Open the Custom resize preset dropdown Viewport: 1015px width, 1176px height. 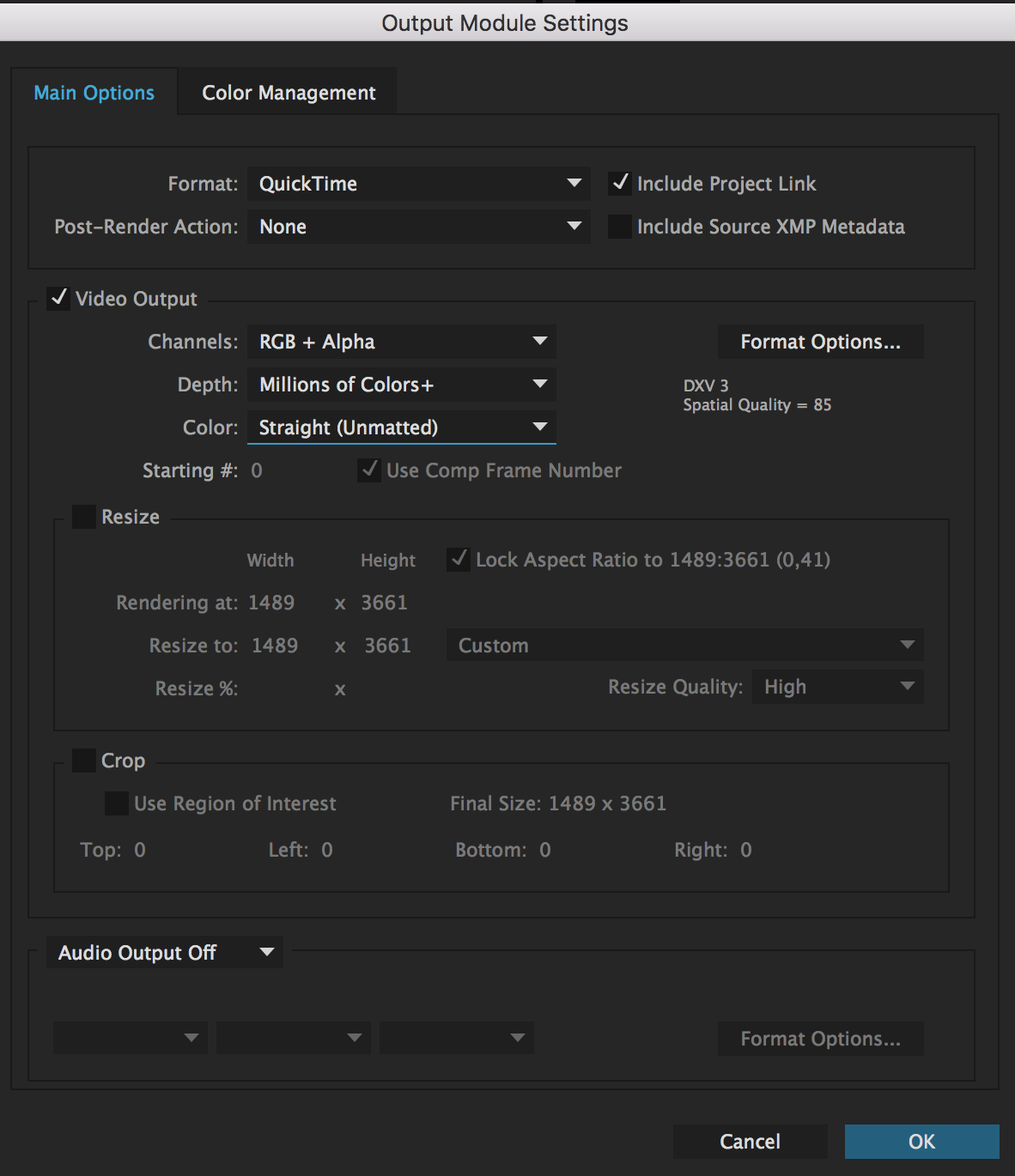click(684, 646)
